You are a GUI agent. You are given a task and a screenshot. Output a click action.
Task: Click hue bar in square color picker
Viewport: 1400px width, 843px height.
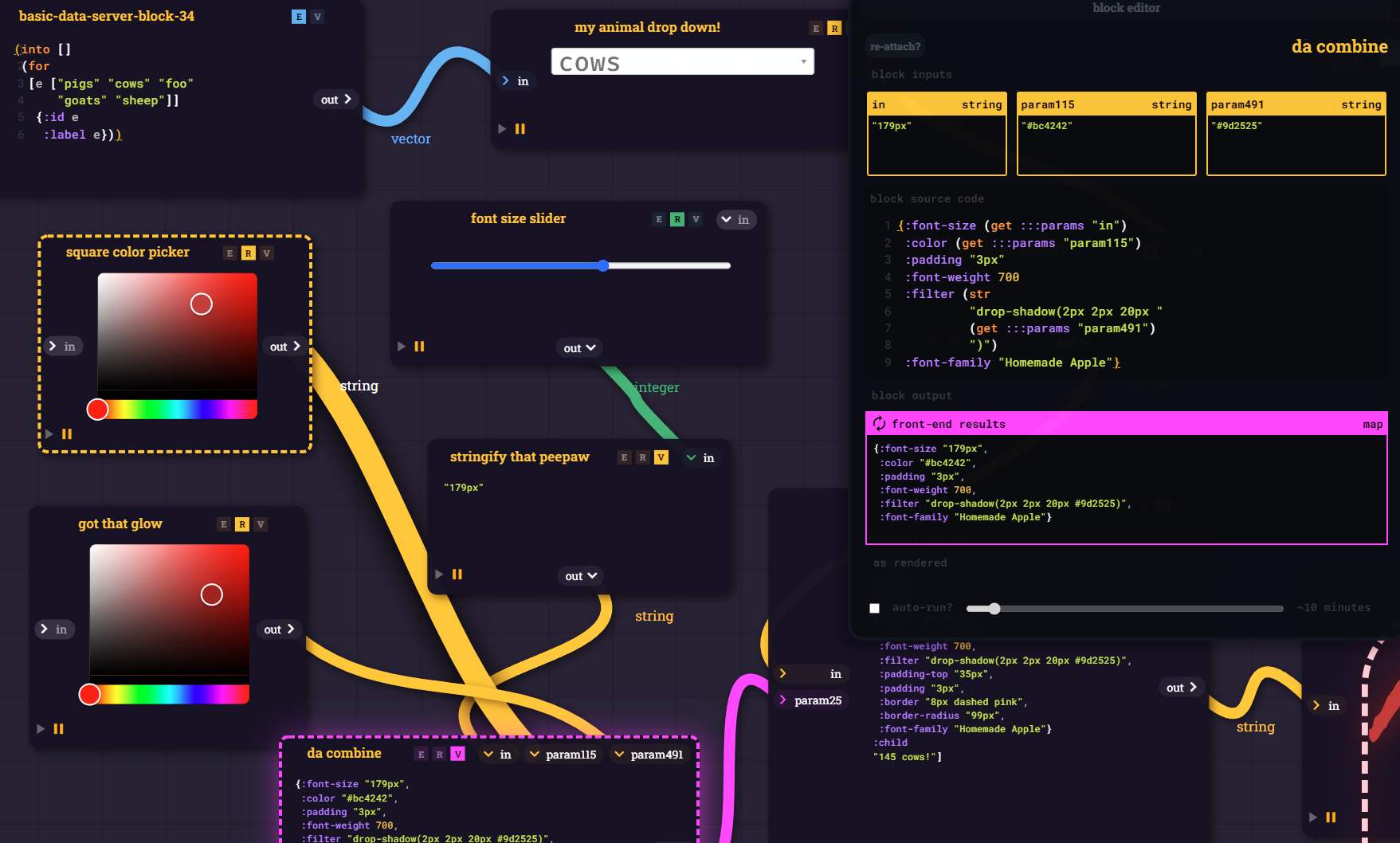pos(178,410)
